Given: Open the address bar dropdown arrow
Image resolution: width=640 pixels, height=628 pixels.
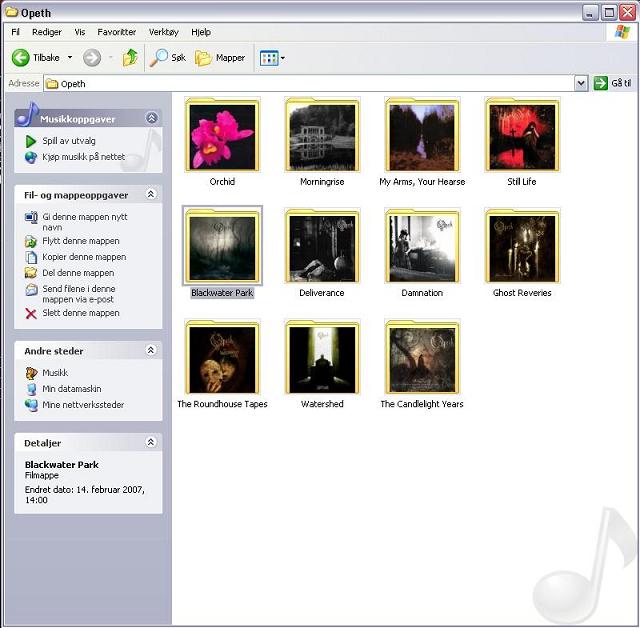Looking at the screenshot, I should click(581, 84).
